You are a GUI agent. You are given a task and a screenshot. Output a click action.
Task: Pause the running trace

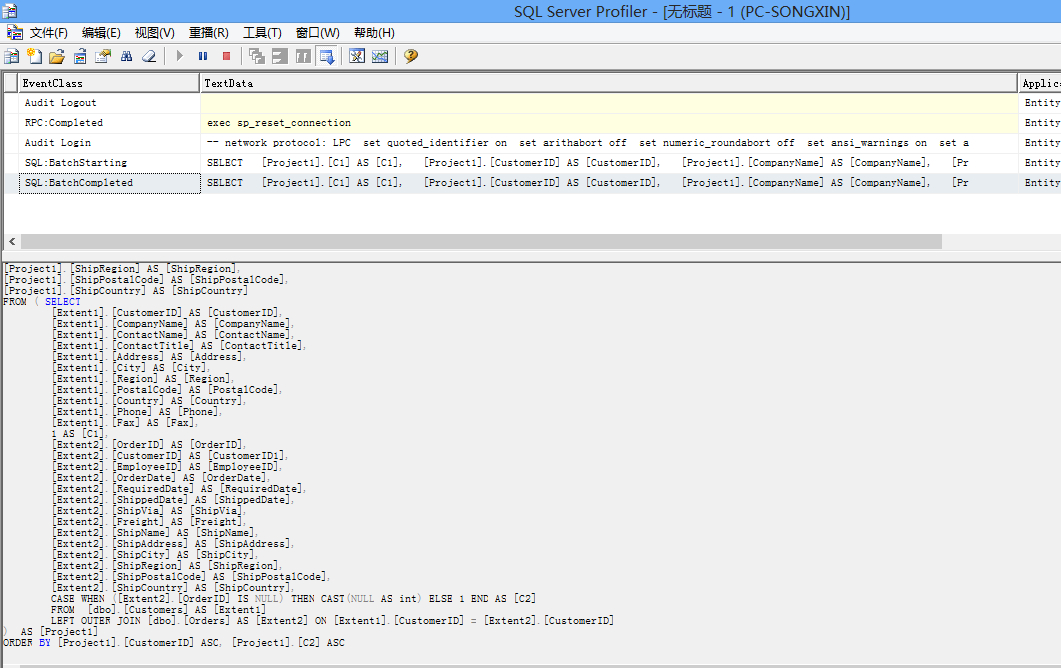[203, 56]
